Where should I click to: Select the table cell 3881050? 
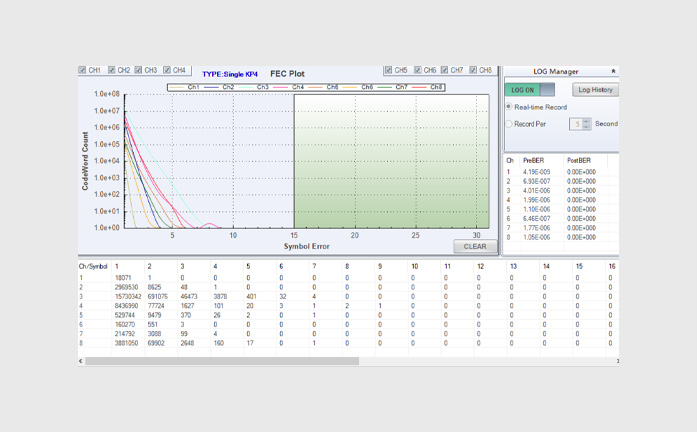[x=126, y=343]
